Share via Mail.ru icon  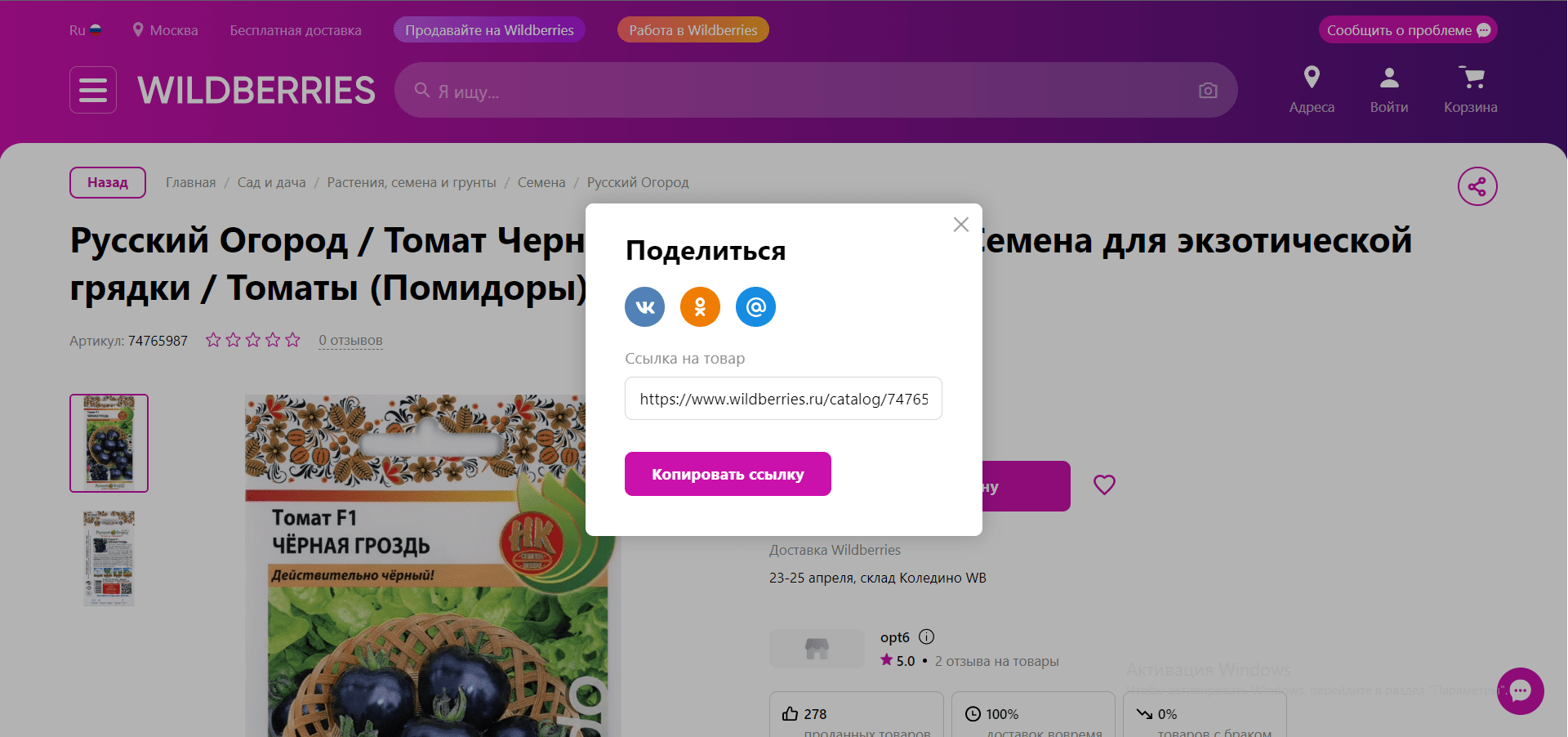(x=756, y=307)
